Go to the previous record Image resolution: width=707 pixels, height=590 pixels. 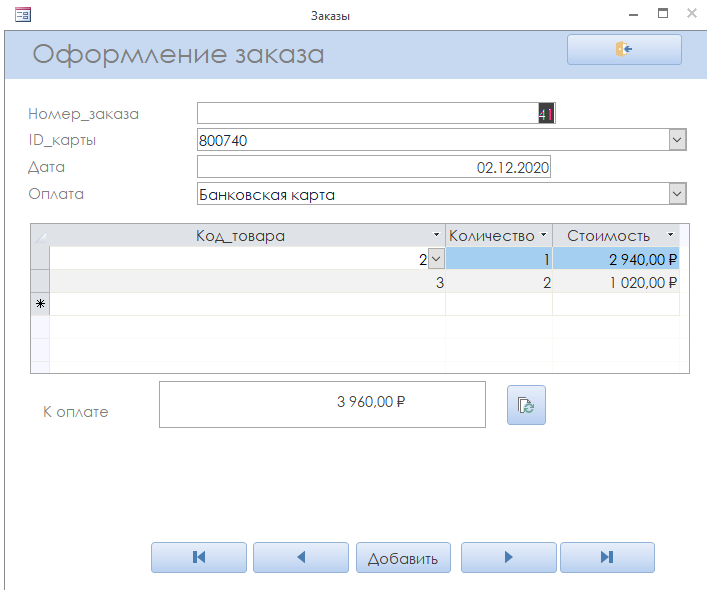[301, 558]
